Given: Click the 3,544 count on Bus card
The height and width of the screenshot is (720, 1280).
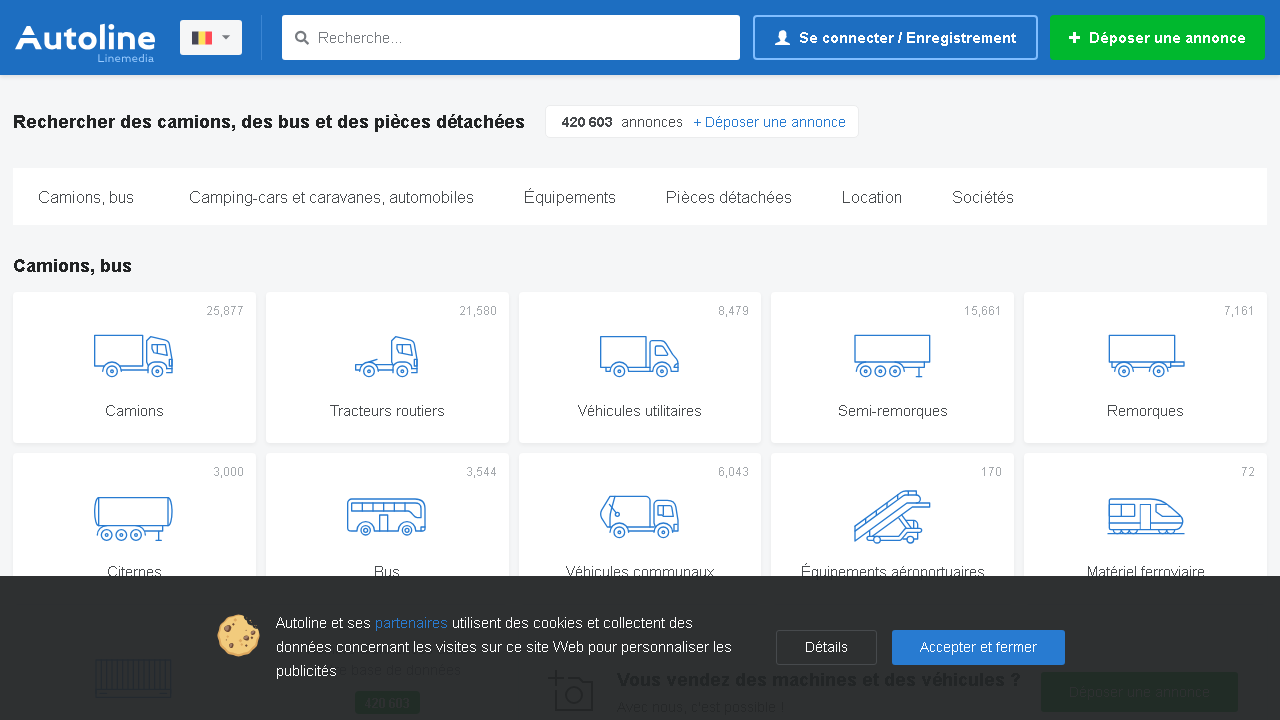Looking at the screenshot, I should tap(481, 472).
